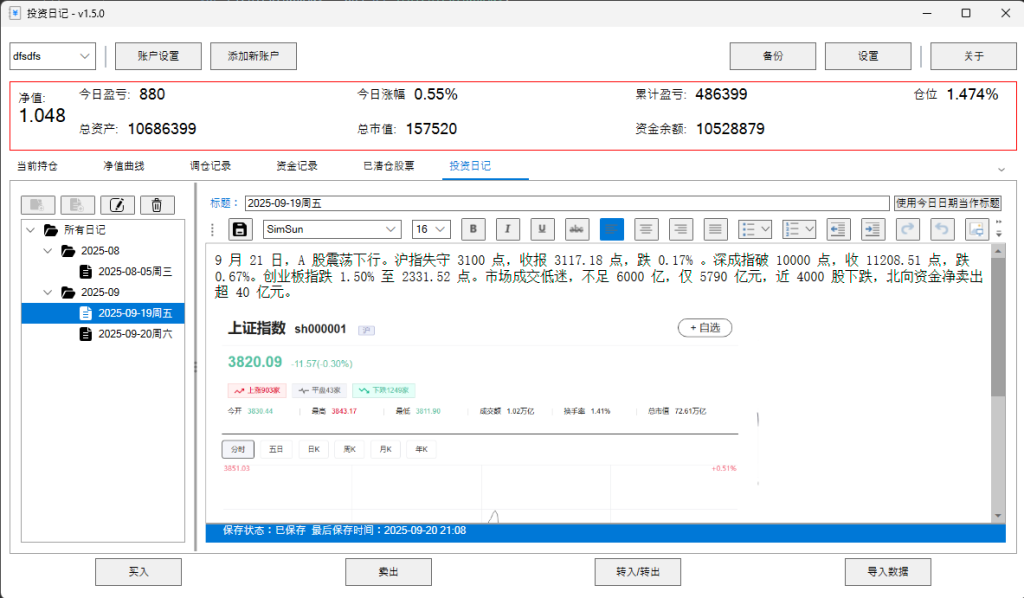Click the 导入数据 button

click(x=888, y=572)
